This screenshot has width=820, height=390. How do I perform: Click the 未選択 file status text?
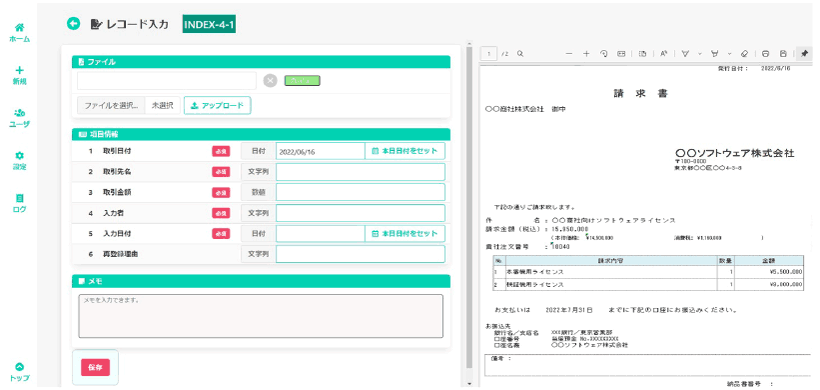click(x=163, y=105)
